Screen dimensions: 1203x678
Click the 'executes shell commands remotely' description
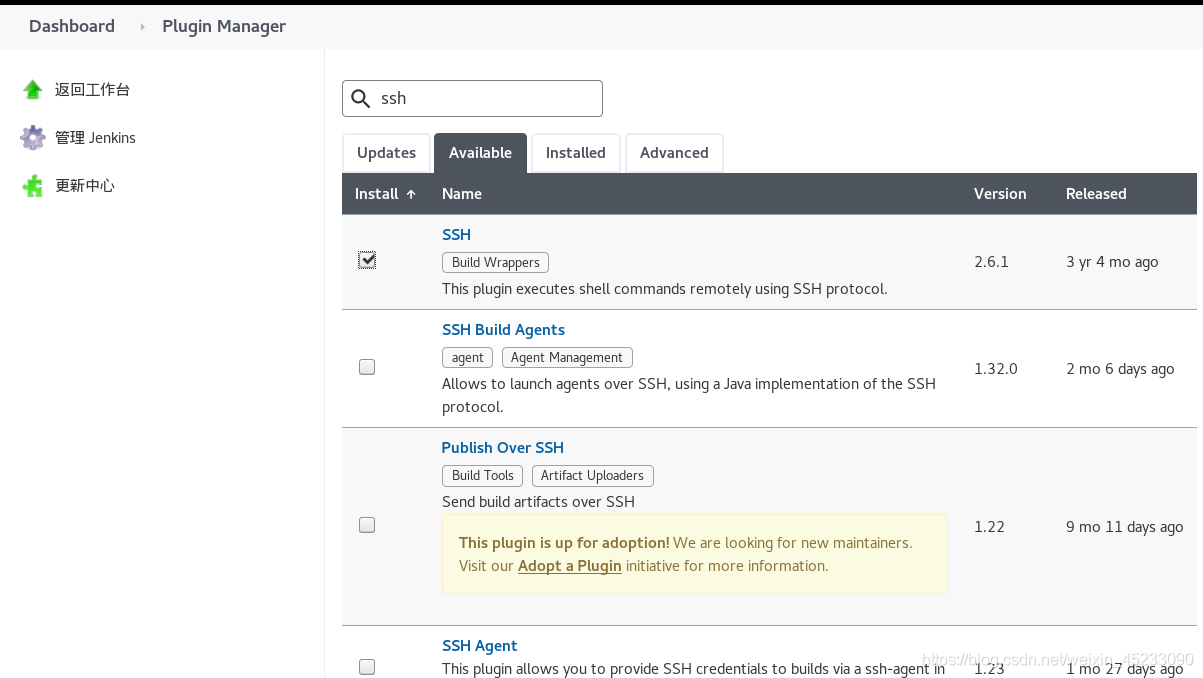coord(664,289)
